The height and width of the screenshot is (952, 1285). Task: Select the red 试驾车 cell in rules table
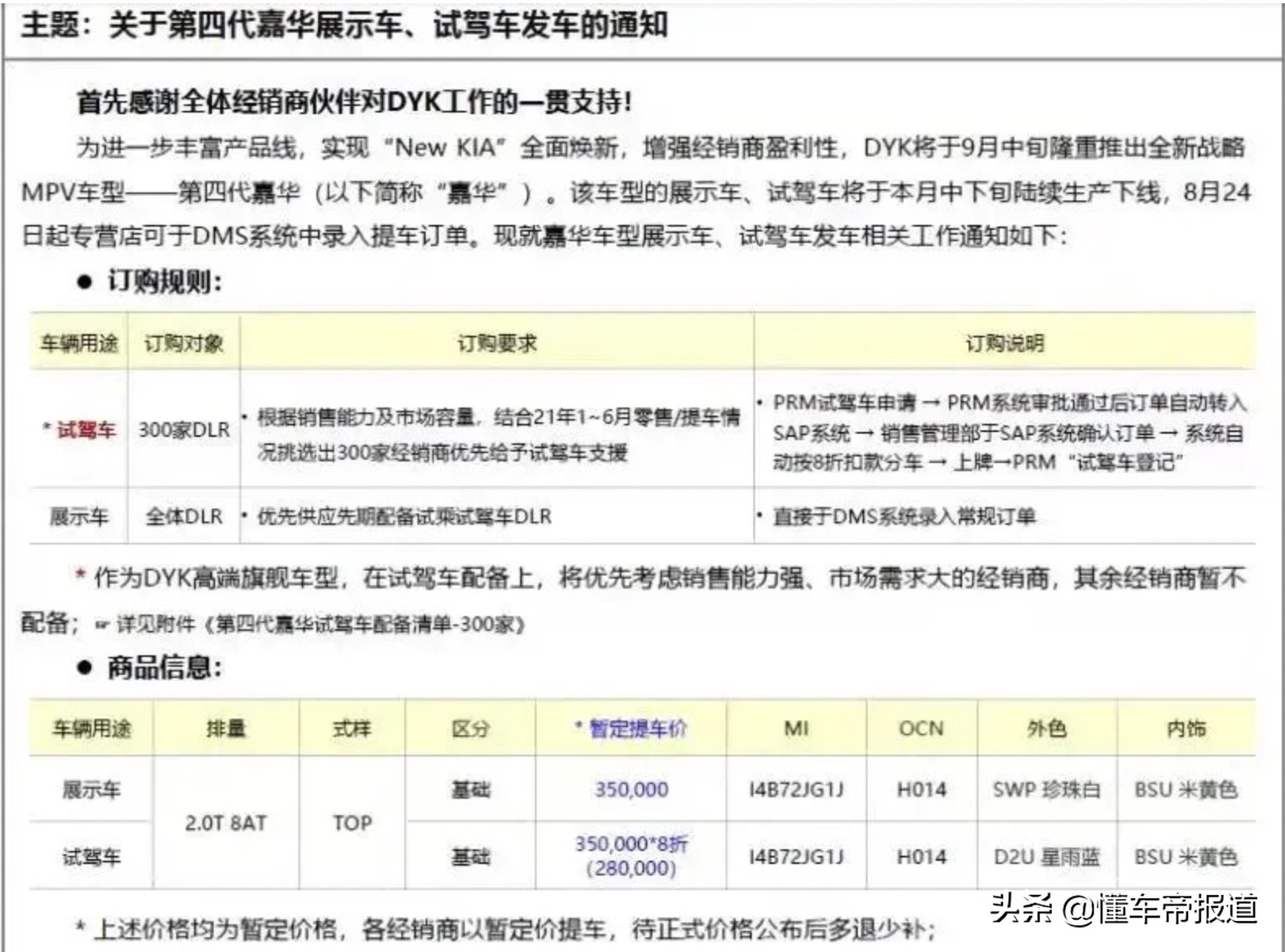pyautogui.click(x=79, y=430)
